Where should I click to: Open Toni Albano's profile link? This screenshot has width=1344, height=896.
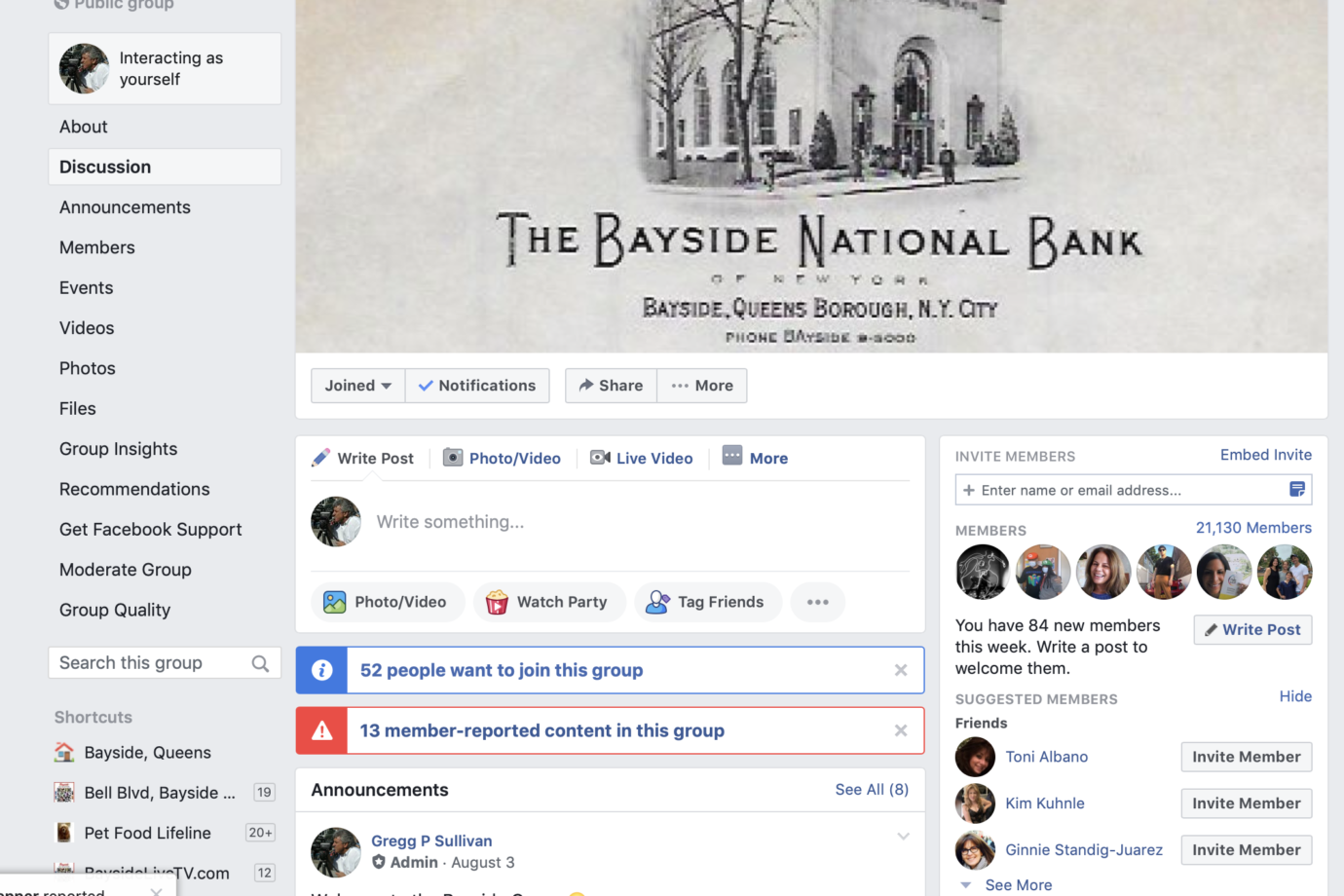[x=1047, y=757]
